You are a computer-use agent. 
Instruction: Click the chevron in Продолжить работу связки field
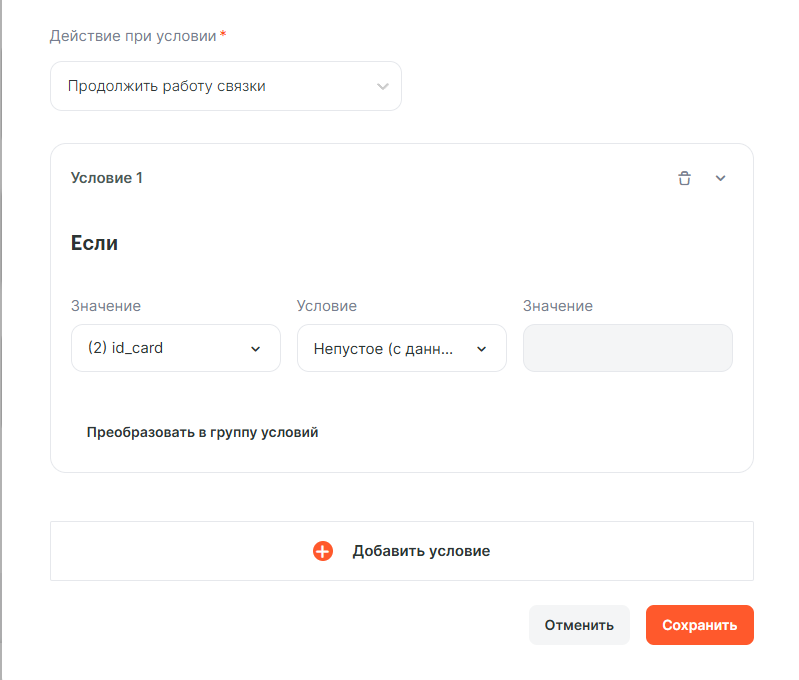point(382,86)
